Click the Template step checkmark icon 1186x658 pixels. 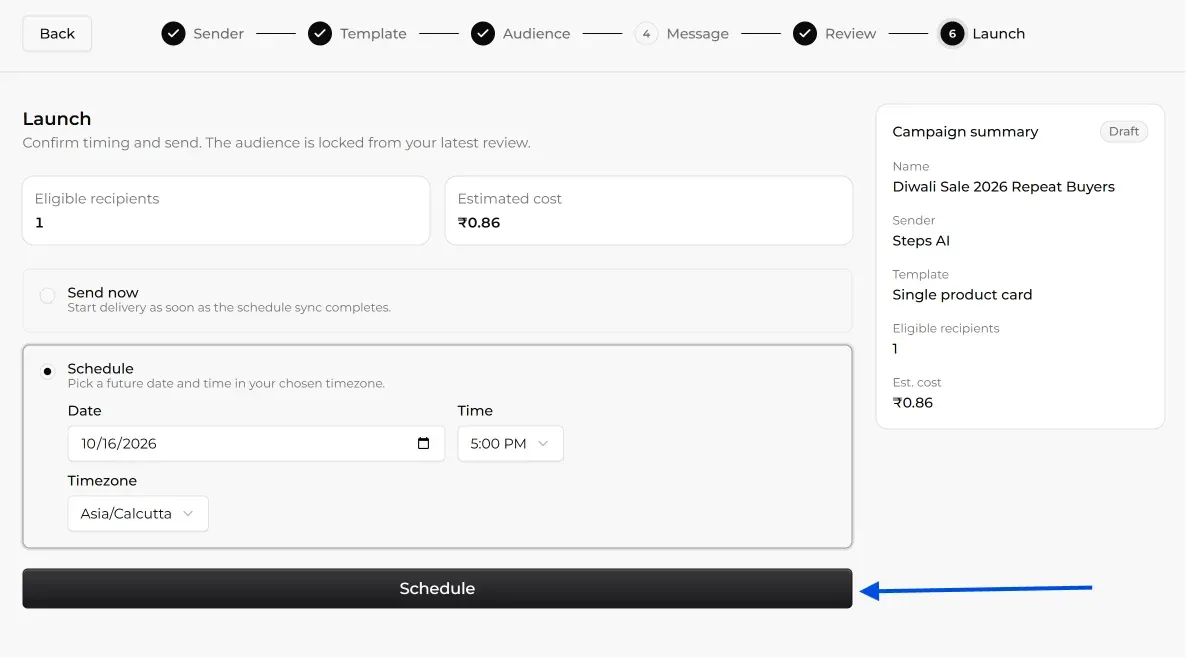(320, 34)
